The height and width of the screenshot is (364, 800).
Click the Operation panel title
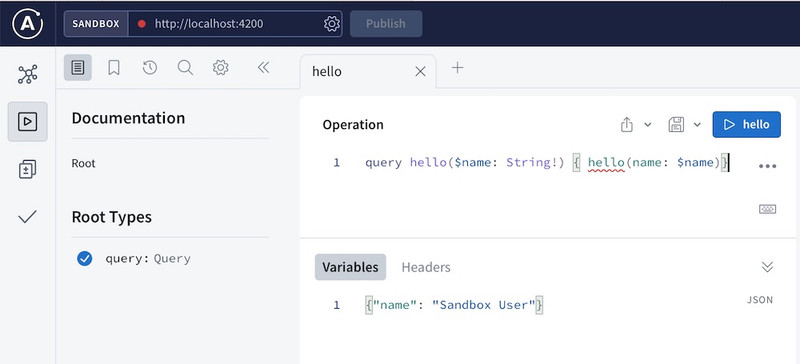point(353,125)
